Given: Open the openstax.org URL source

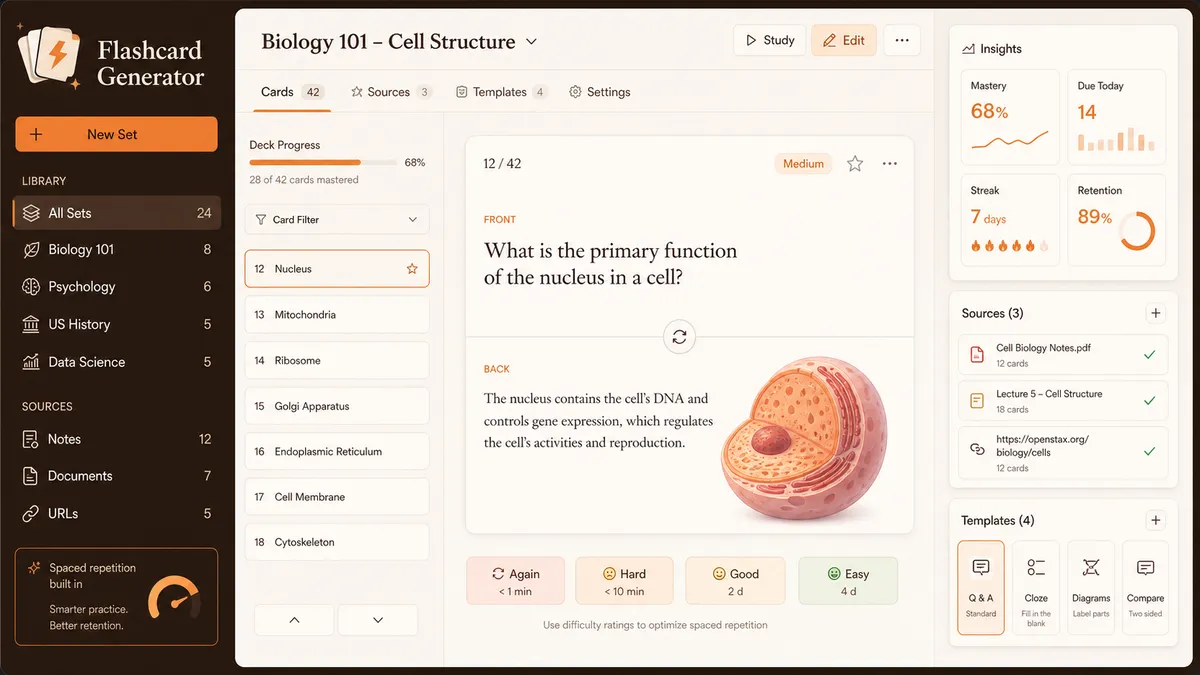Looking at the screenshot, I should (1063, 452).
